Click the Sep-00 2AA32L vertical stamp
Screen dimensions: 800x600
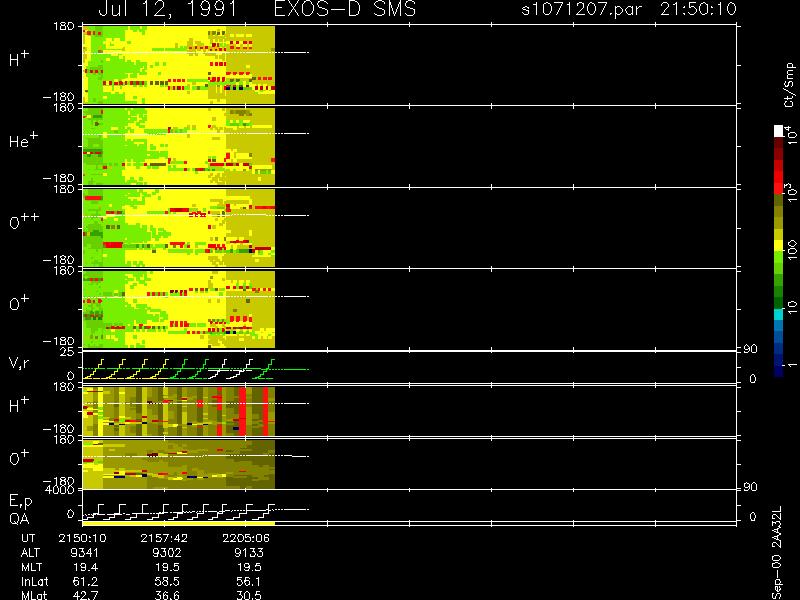[x=776, y=553]
